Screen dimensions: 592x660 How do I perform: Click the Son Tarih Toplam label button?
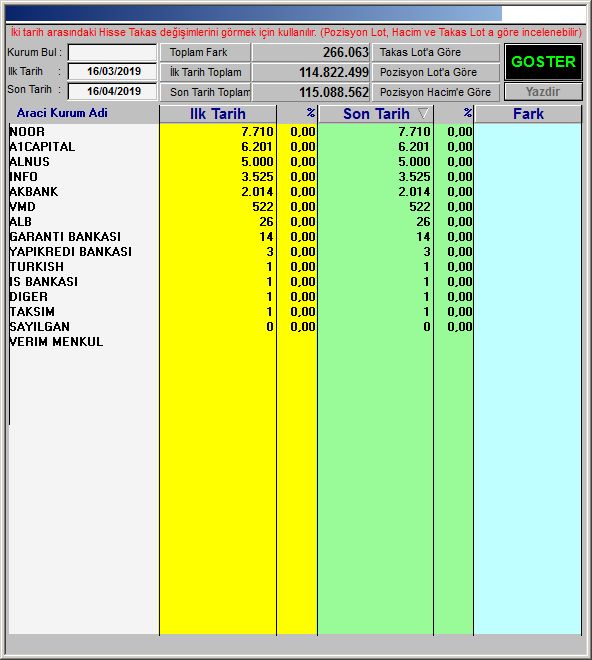[205, 92]
